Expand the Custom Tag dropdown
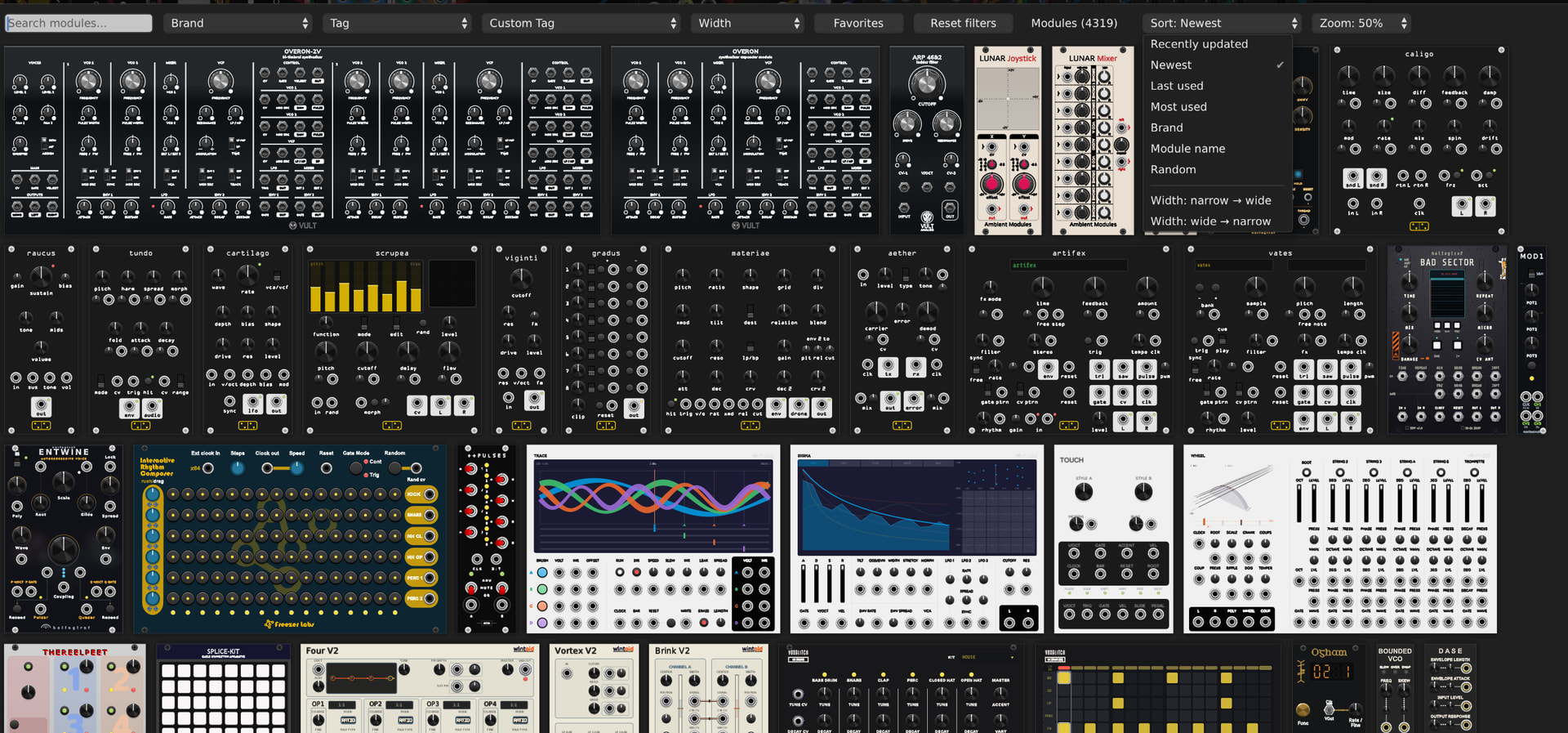 [x=581, y=23]
